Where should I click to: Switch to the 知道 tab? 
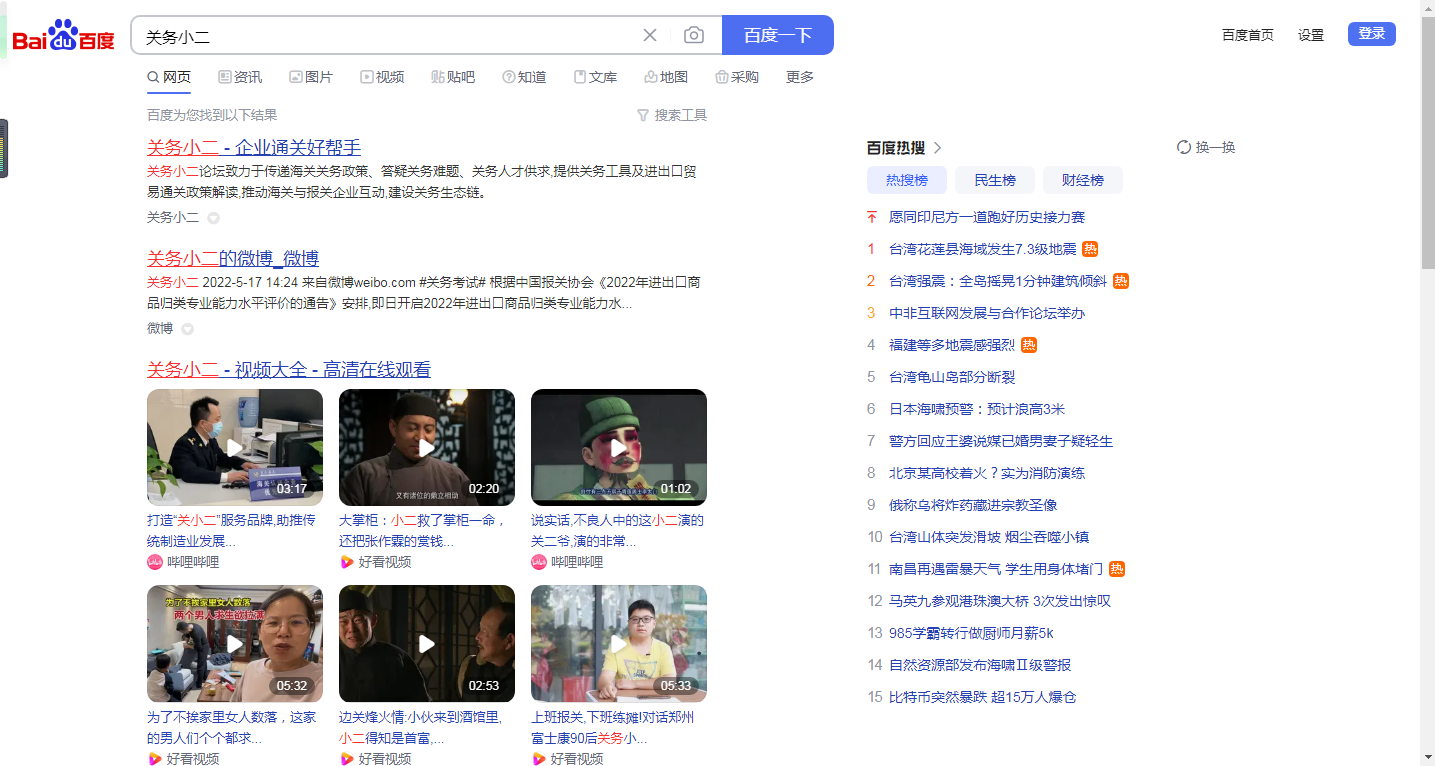(524, 77)
